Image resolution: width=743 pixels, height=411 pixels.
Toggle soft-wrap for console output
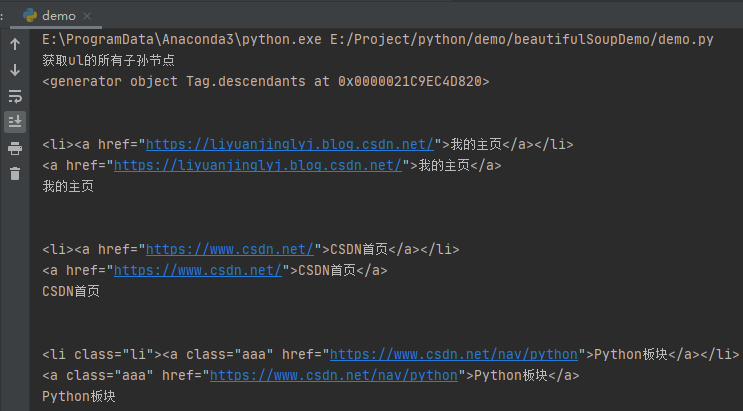(15, 96)
